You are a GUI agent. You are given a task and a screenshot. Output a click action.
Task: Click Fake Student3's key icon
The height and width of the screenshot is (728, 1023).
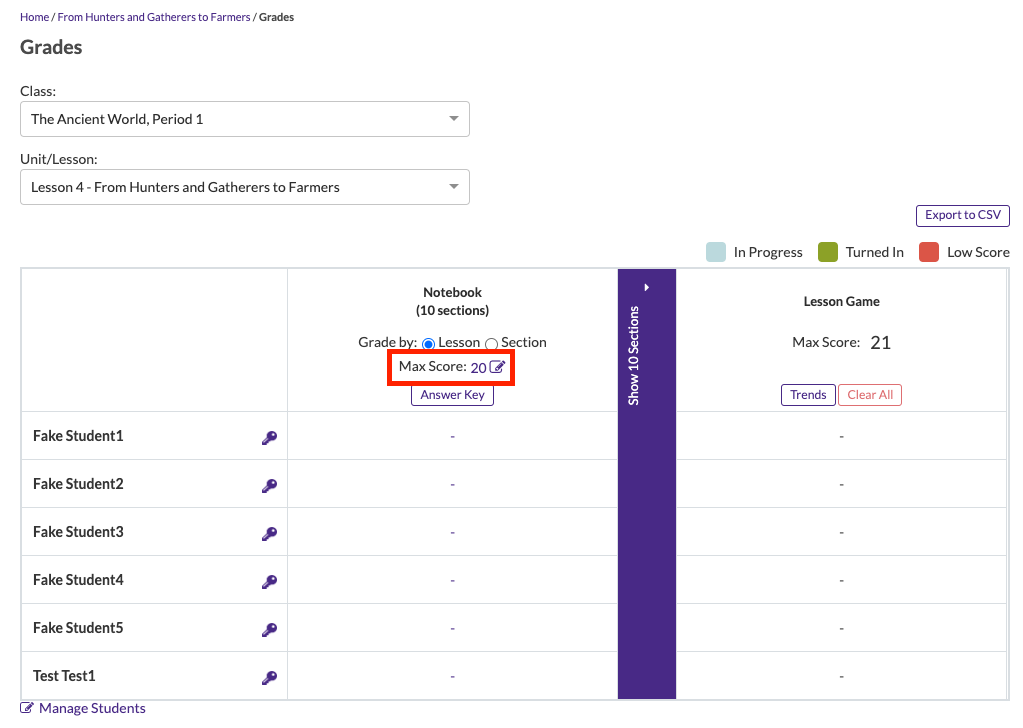(x=269, y=532)
